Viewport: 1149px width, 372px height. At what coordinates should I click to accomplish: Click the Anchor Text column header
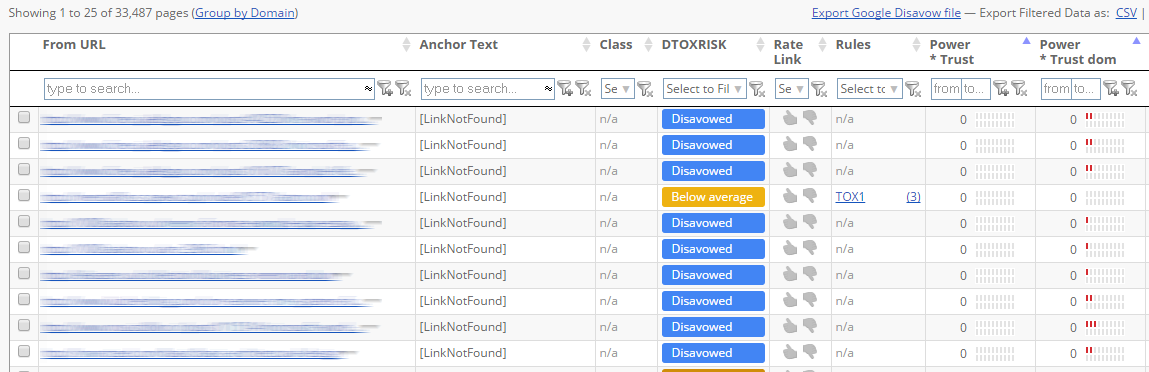(459, 45)
